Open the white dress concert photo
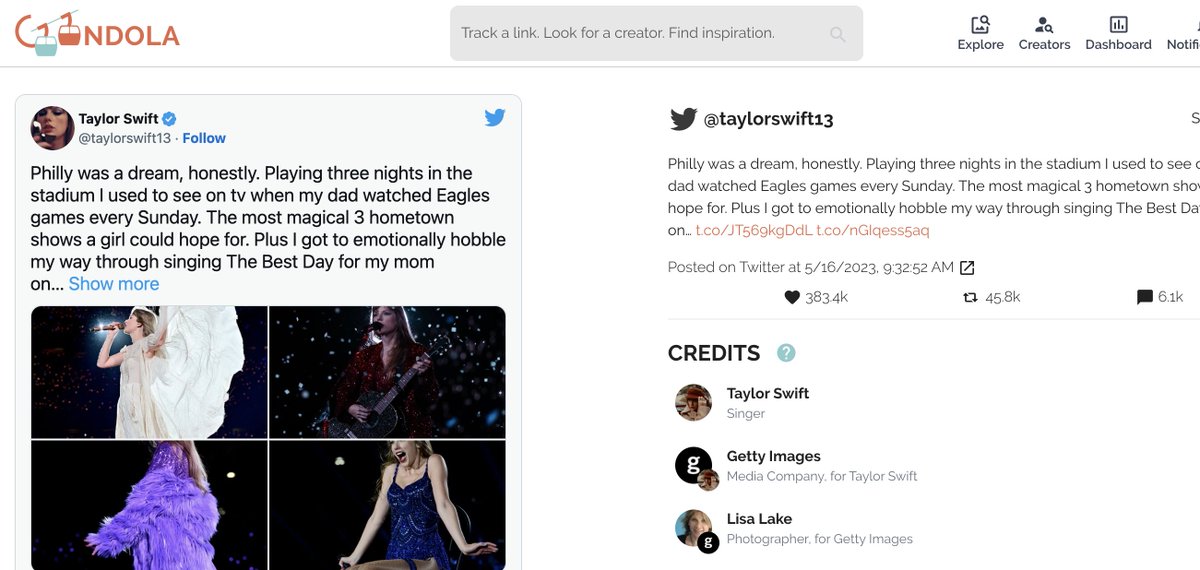Screen dimensions: 1200x570 pos(149,372)
